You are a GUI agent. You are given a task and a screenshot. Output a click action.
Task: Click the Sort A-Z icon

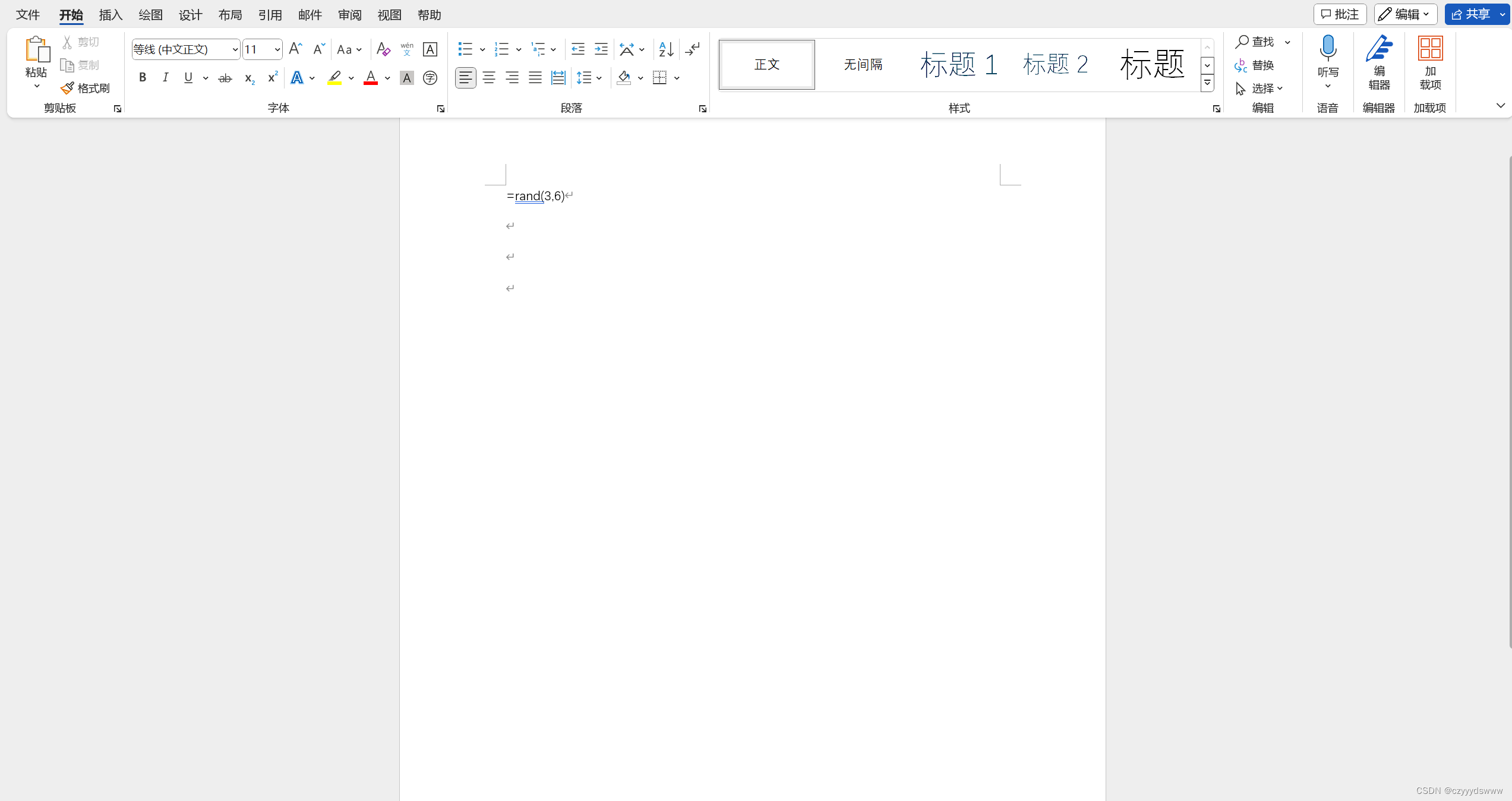click(666, 49)
